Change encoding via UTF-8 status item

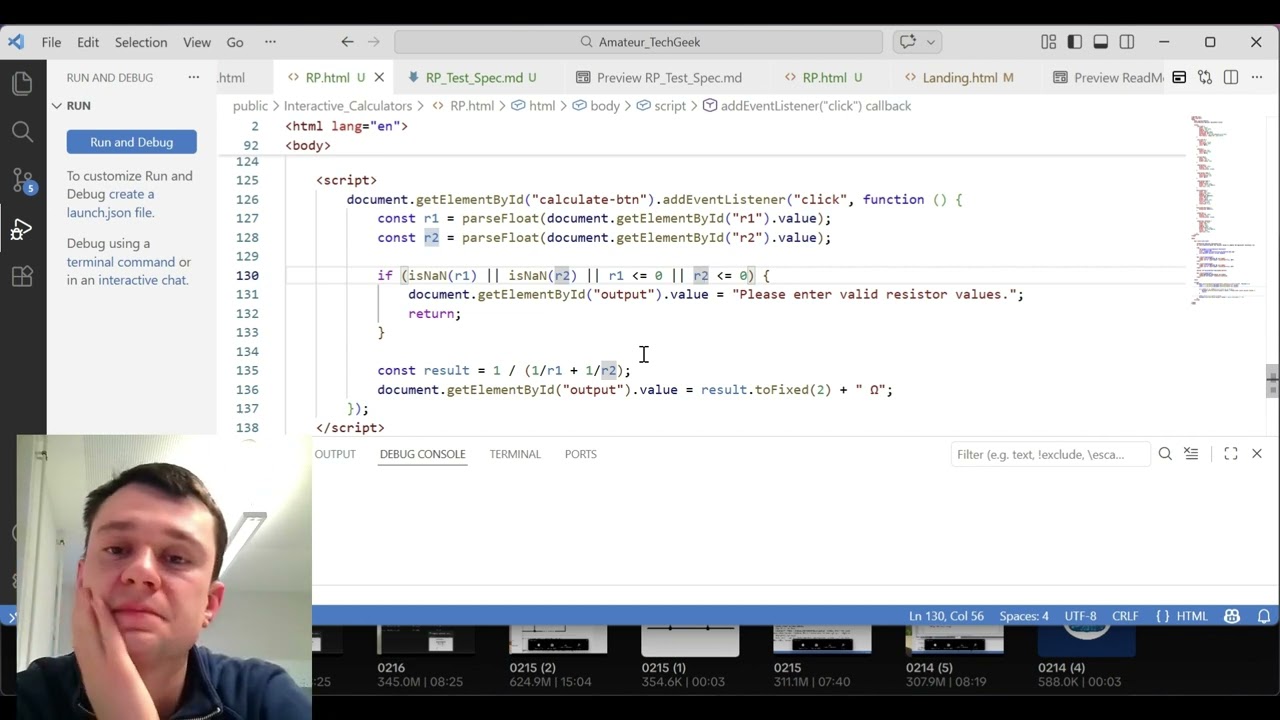pos(1080,616)
